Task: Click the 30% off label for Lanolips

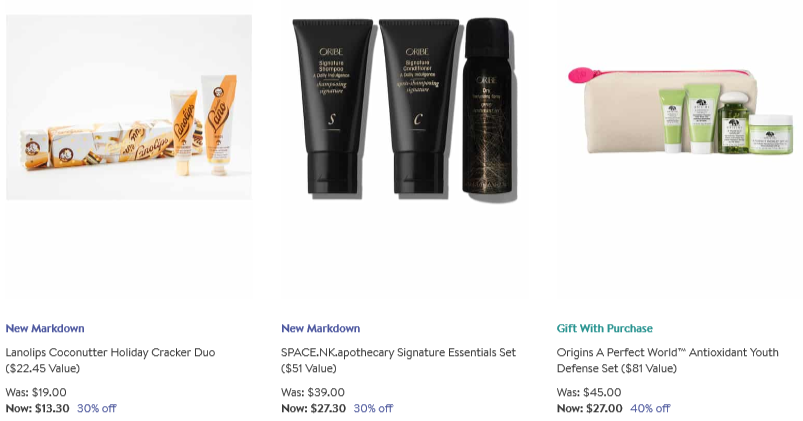Action: pyautogui.click(x=97, y=408)
